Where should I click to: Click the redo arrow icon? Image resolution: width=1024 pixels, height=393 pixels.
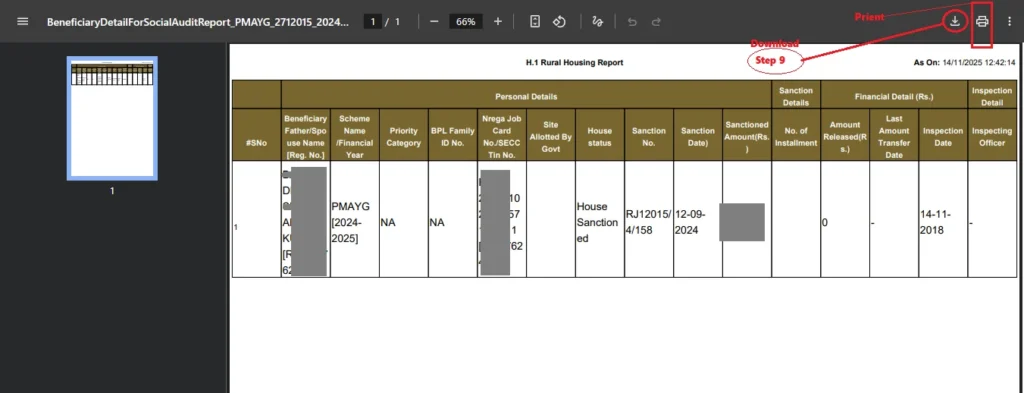pos(656,22)
